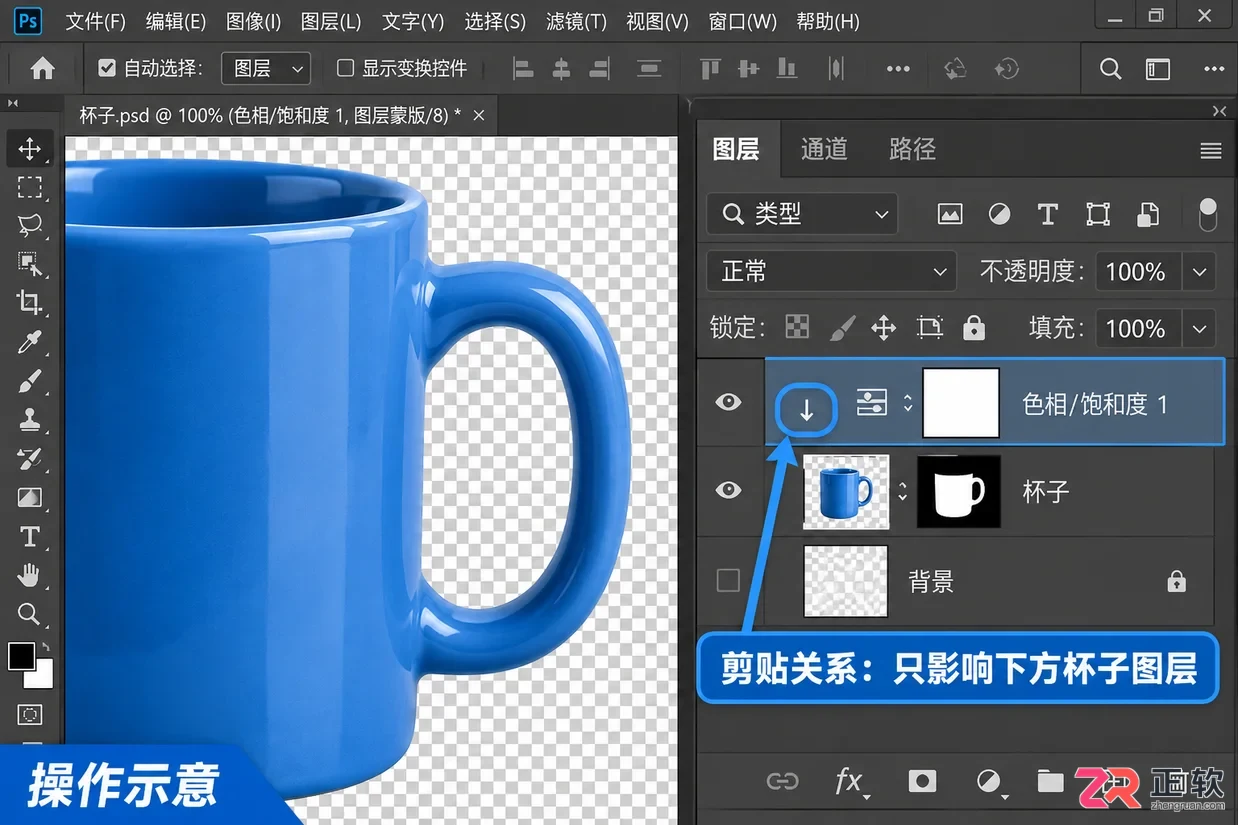This screenshot has width=1238, height=825.
Task: Lock layer position with the four-arrow icon
Action: [x=883, y=327]
